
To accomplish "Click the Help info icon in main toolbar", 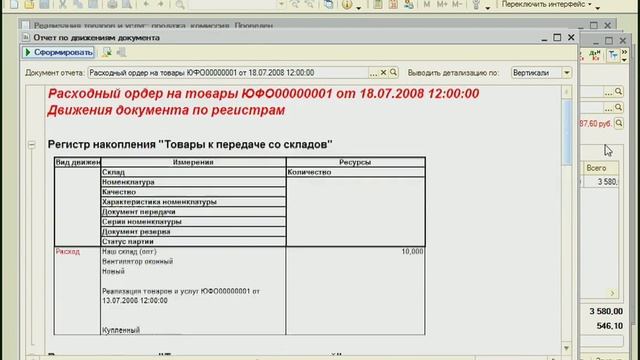I will 347,4.
